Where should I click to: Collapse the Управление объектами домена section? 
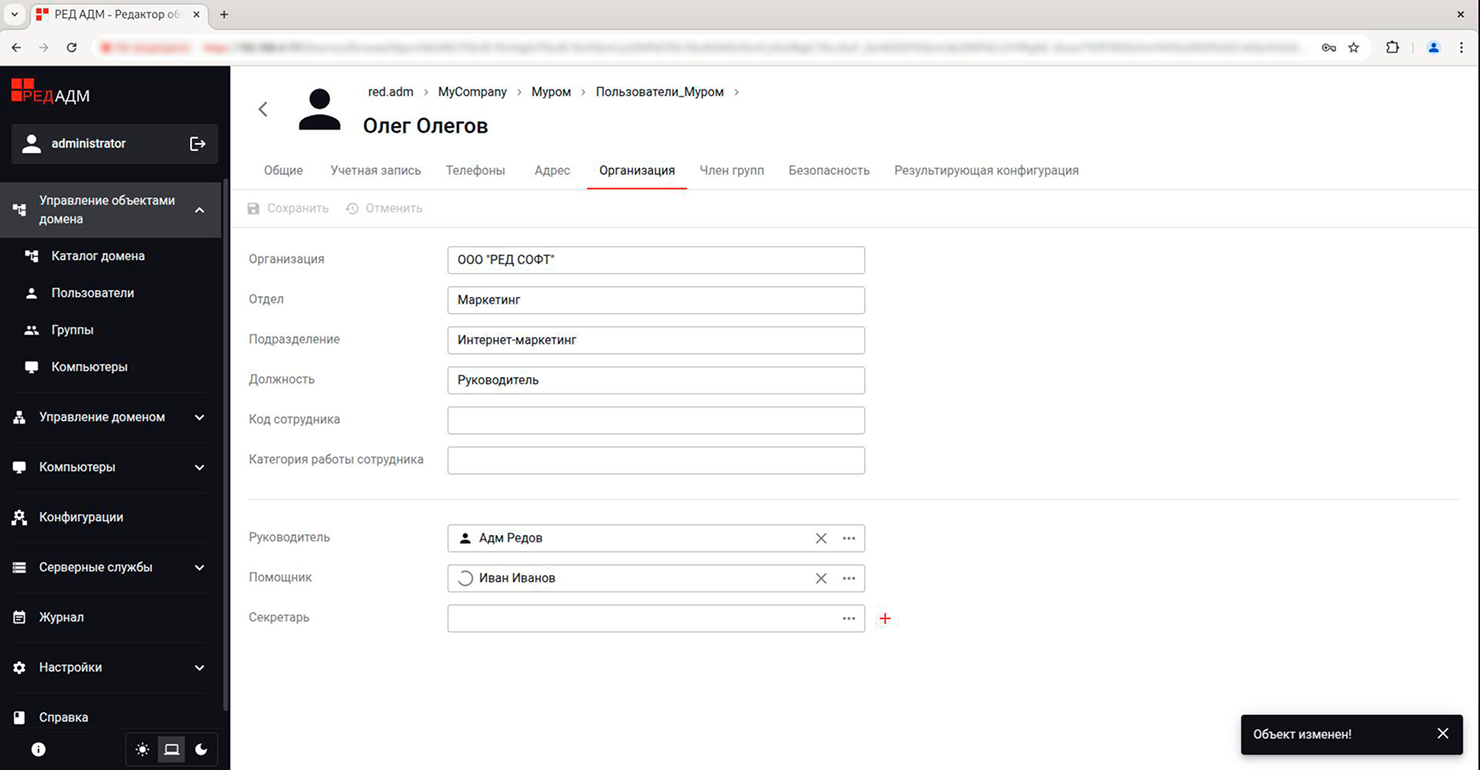(199, 210)
